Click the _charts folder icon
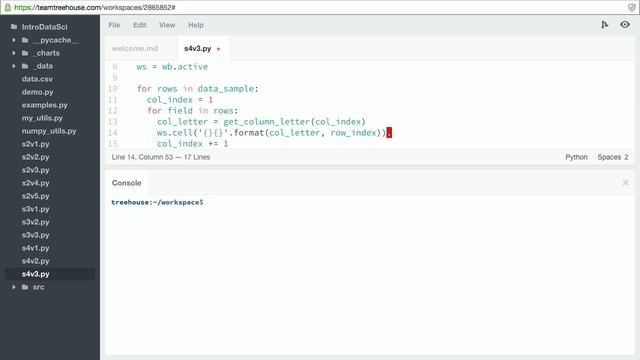640x360 pixels. [x=25, y=53]
